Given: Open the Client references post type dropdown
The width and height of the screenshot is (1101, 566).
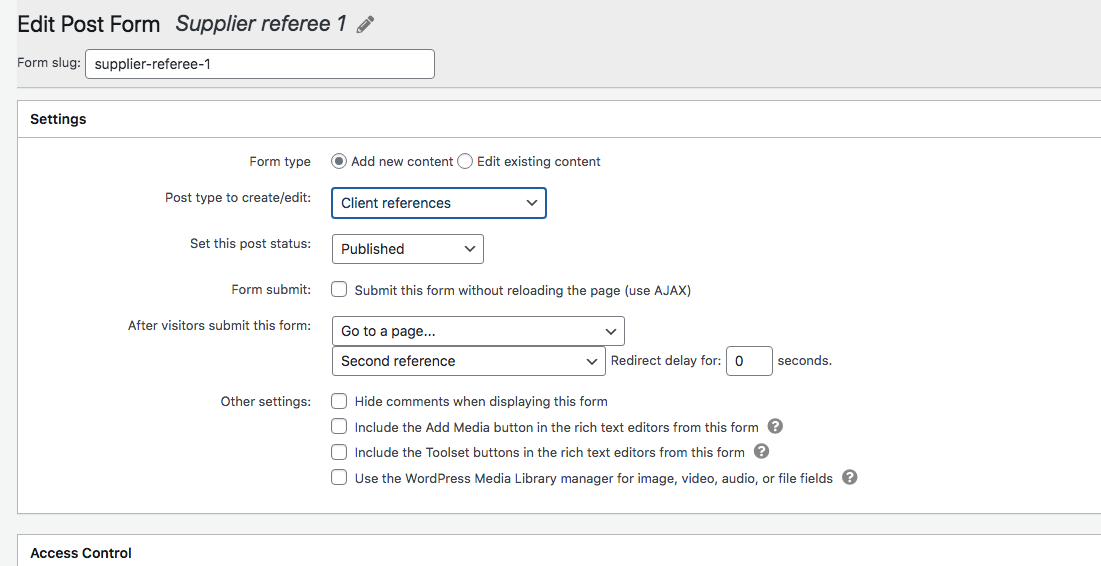Looking at the screenshot, I should pyautogui.click(x=439, y=203).
